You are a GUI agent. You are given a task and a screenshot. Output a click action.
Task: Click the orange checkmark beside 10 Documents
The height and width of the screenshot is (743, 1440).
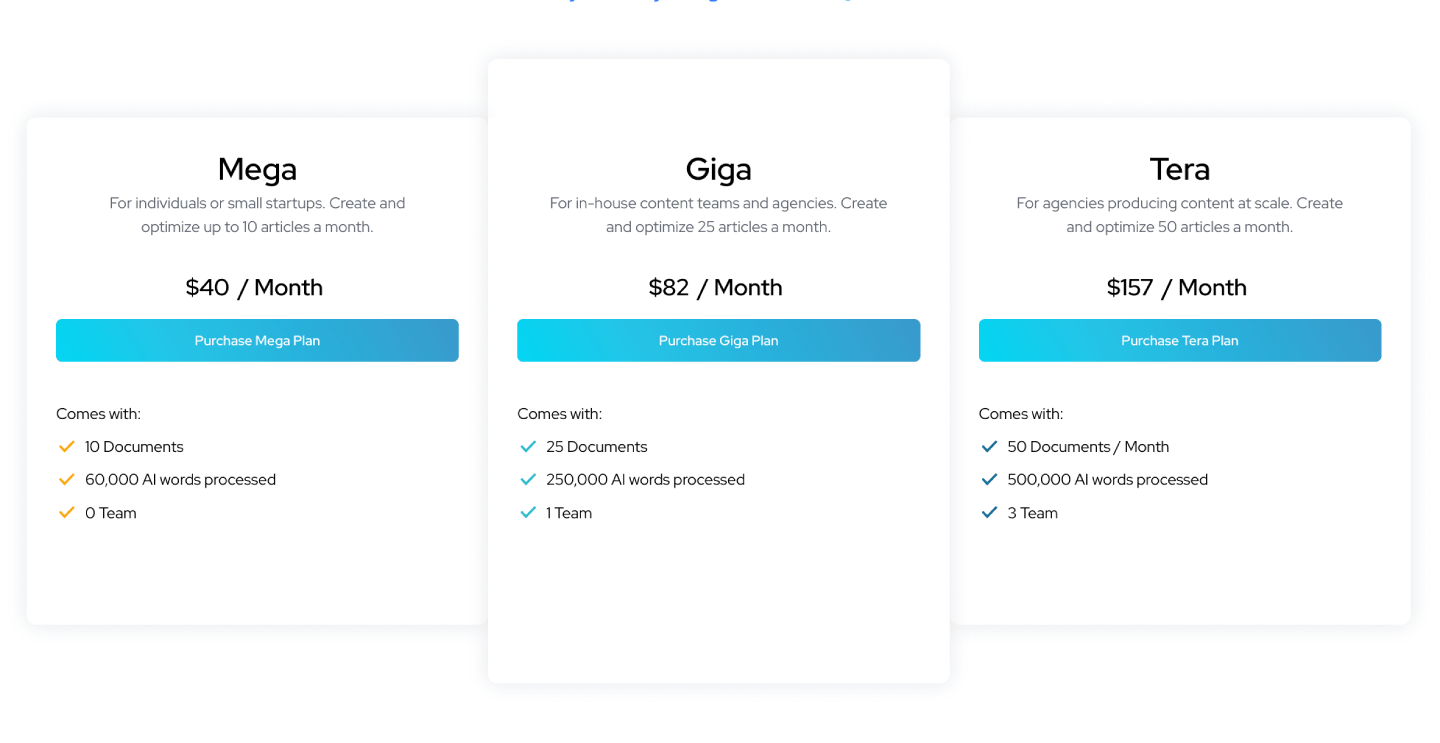coord(67,447)
